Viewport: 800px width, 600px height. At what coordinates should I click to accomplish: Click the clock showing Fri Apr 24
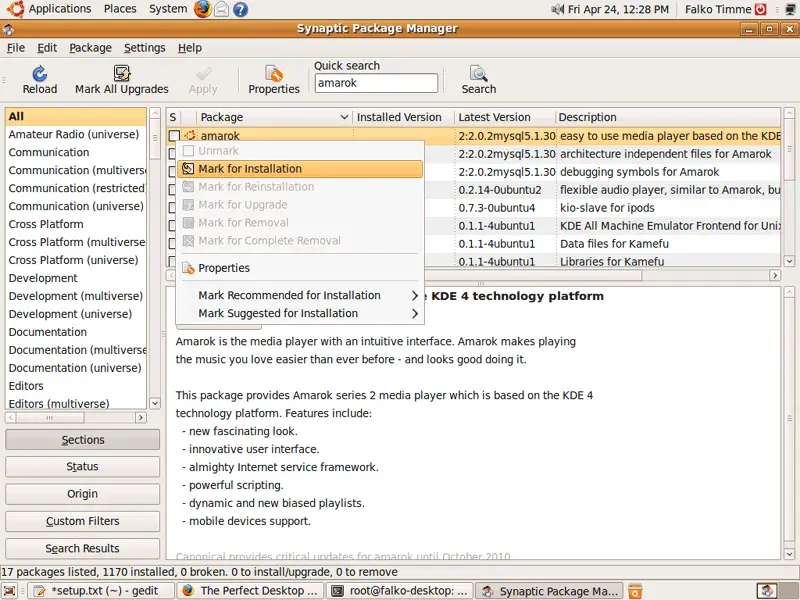618,9
